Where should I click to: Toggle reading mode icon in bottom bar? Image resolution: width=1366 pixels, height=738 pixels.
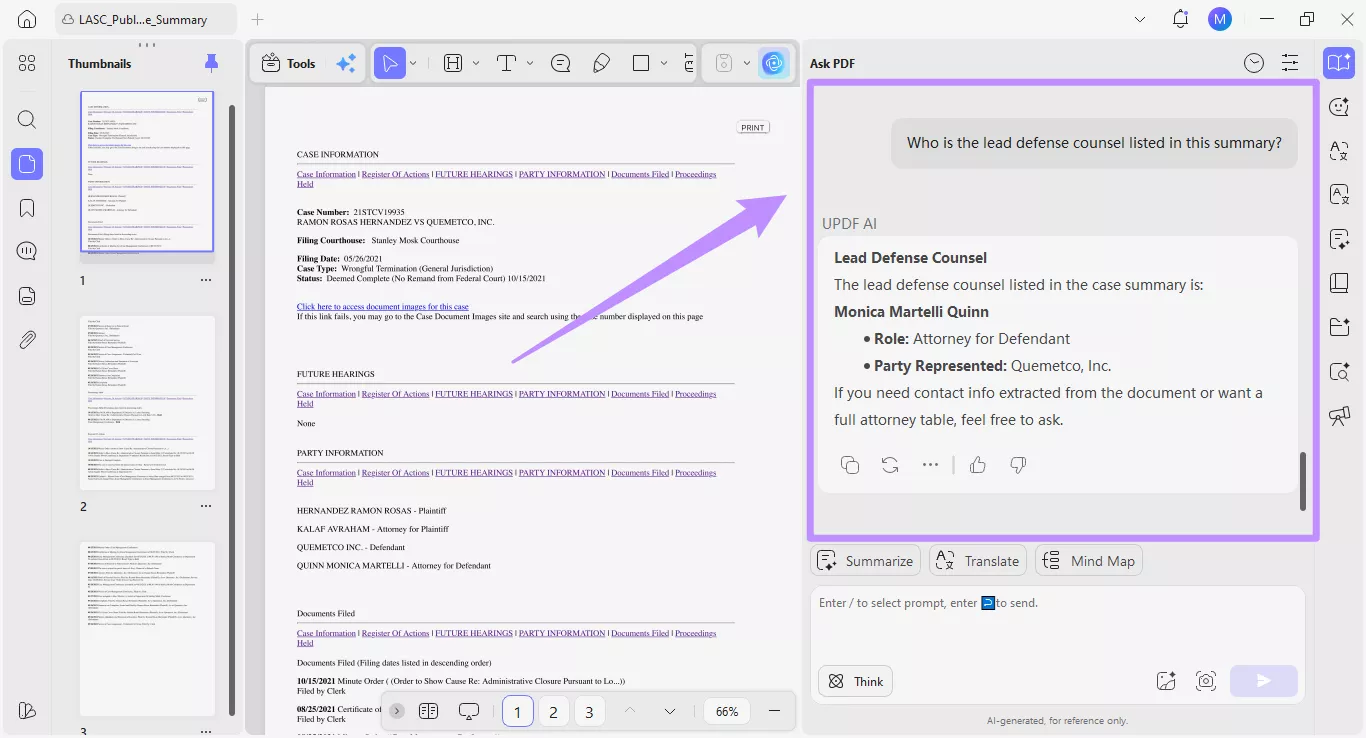coord(429,711)
